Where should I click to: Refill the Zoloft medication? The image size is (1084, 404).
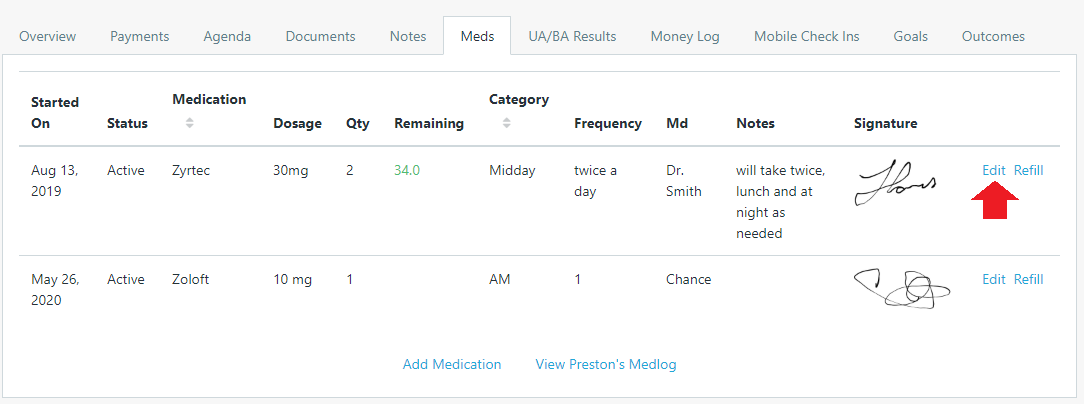coord(1028,279)
